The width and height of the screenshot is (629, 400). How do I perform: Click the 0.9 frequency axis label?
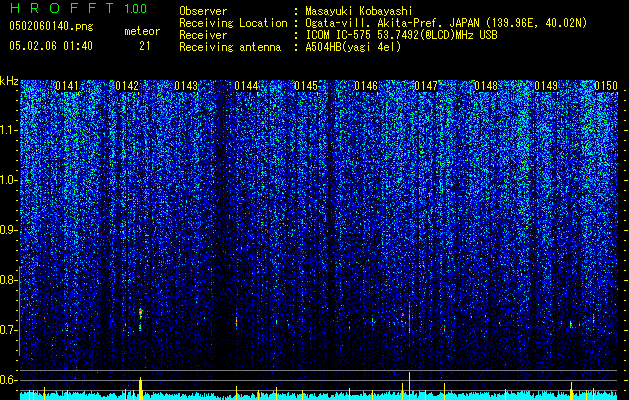tap(9, 230)
